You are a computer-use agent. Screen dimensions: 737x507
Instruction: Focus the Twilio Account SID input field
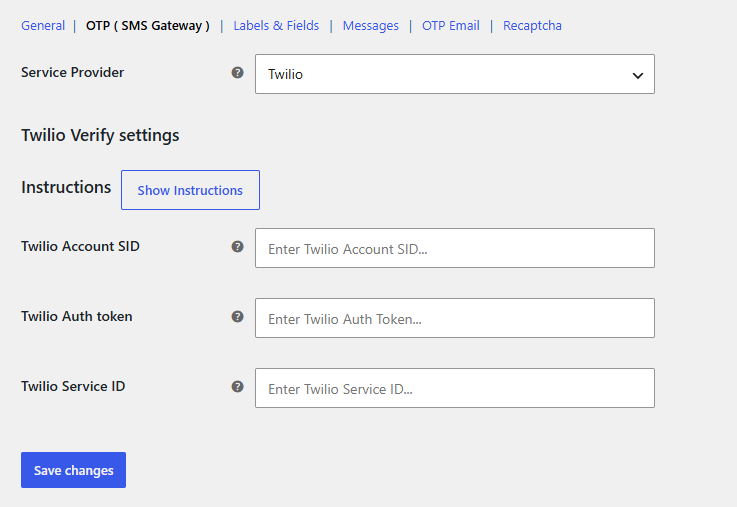(x=455, y=248)
